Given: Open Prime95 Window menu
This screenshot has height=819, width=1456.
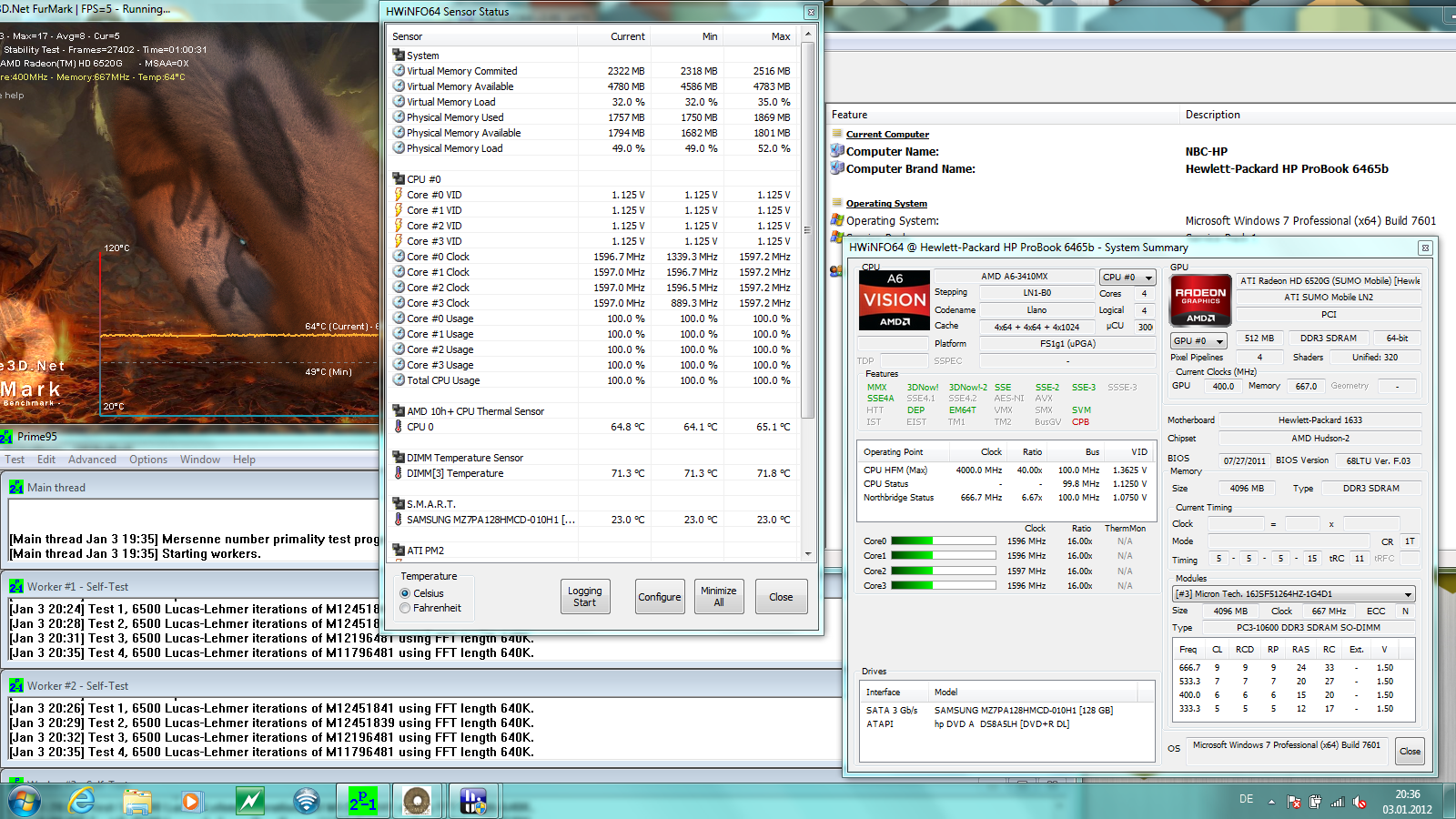Looking at the screenshot, I should (200, 460).
